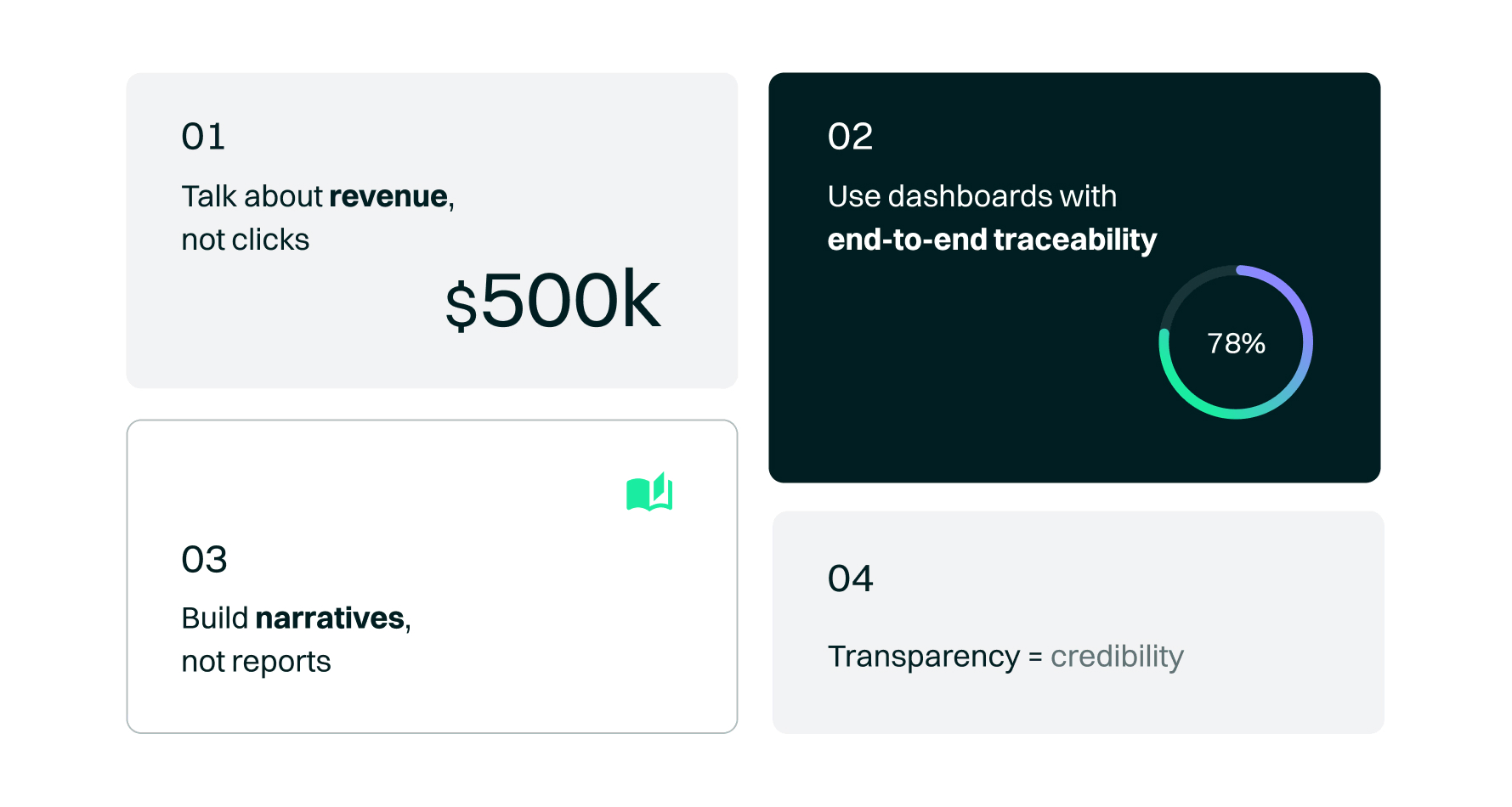The height and width of the screenshot is (807, 1512).
Task: Select the "not reports" text line
Action: (x=256, y=662)
